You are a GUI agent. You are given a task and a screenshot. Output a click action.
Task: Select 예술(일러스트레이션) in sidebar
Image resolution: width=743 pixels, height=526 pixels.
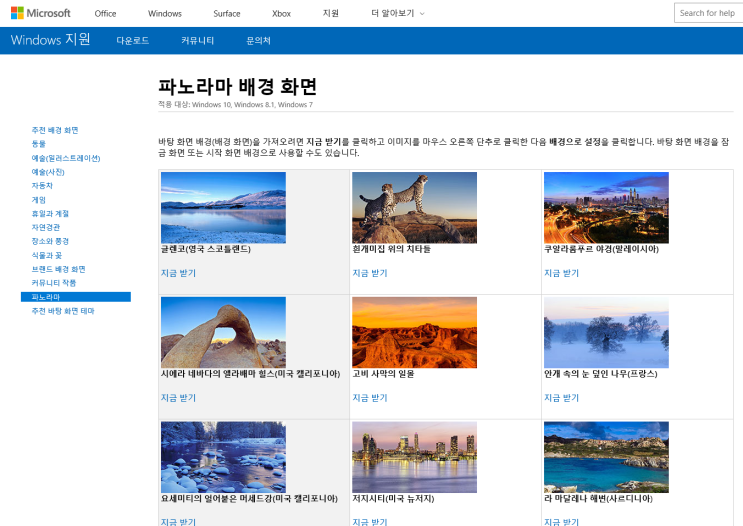point(66,158)
